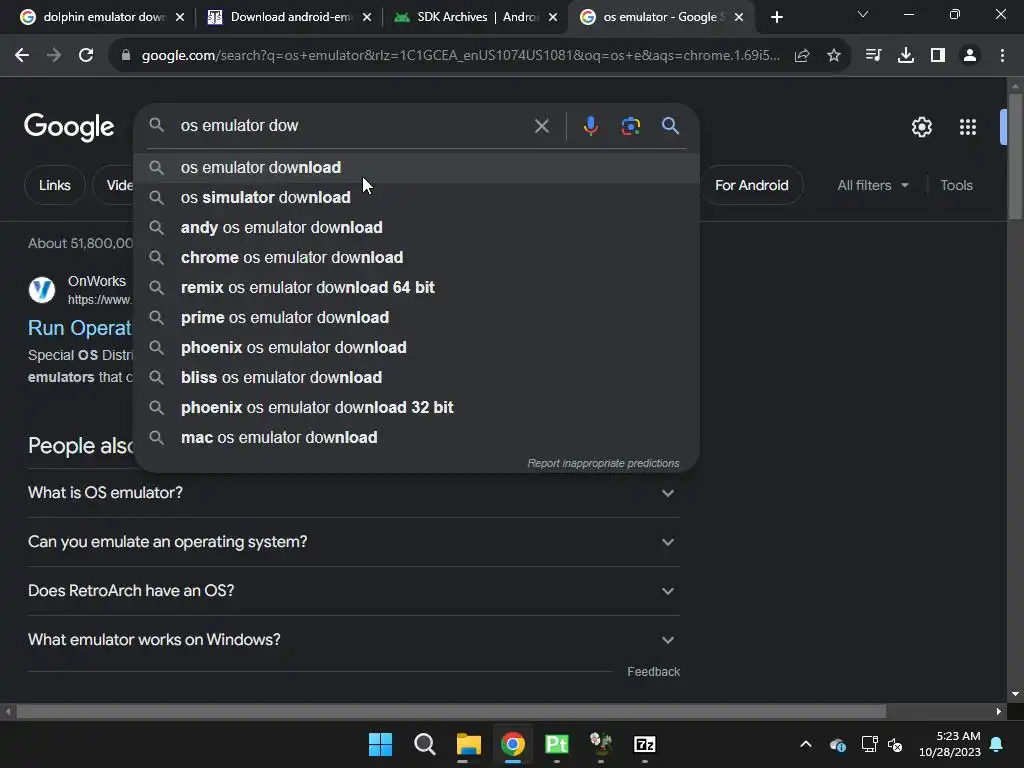Expand 'What is OS emulator?' question

pos(353,493)
